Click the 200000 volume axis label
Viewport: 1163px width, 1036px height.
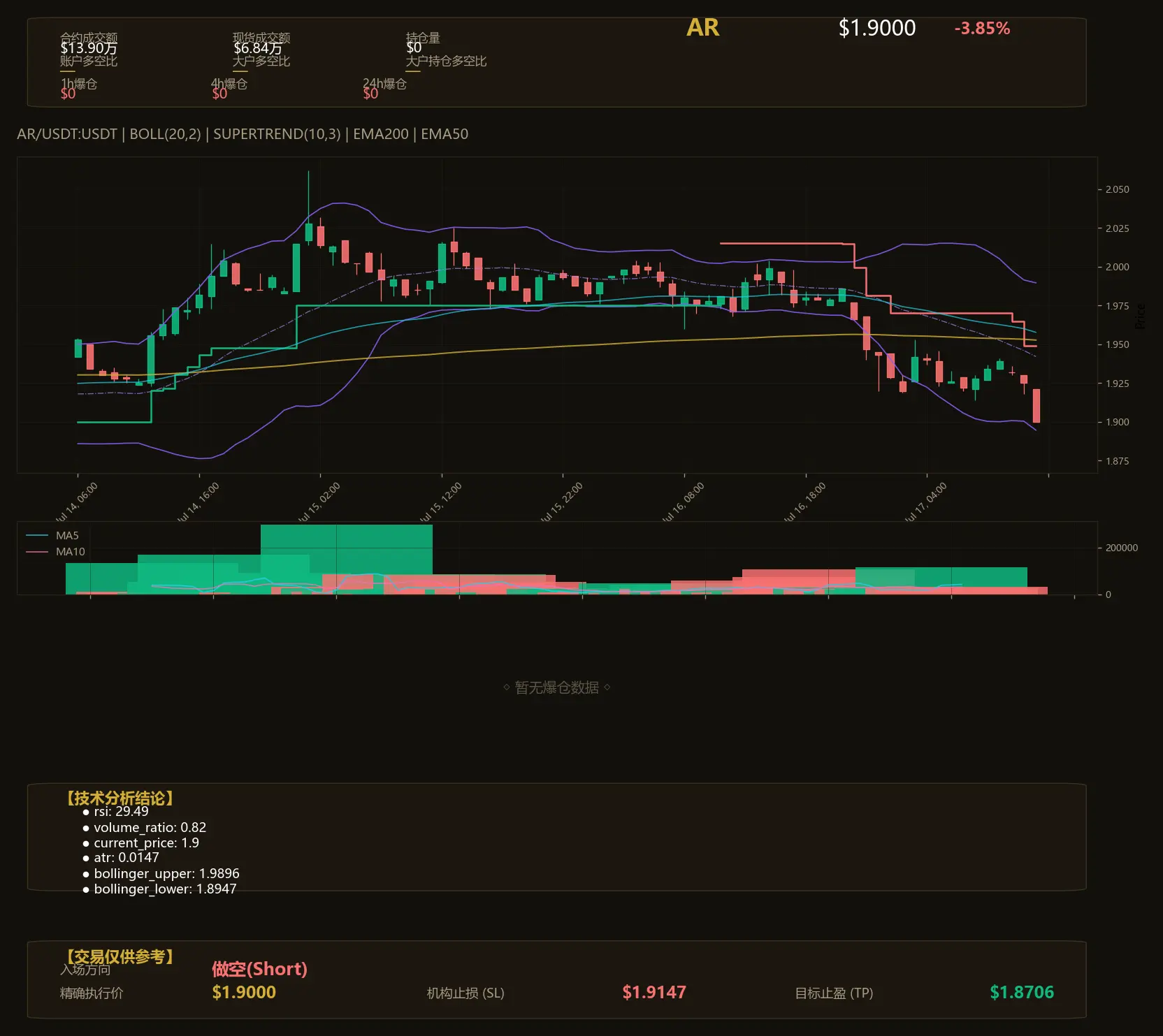pyautogui.click(x=1121, y=548)
